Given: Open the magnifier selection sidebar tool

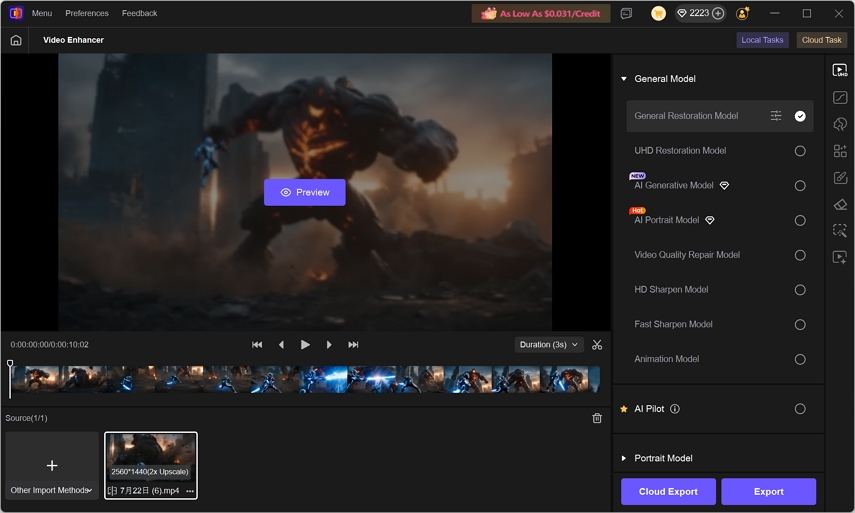Looking at the screenshot, I should [840, 230].
